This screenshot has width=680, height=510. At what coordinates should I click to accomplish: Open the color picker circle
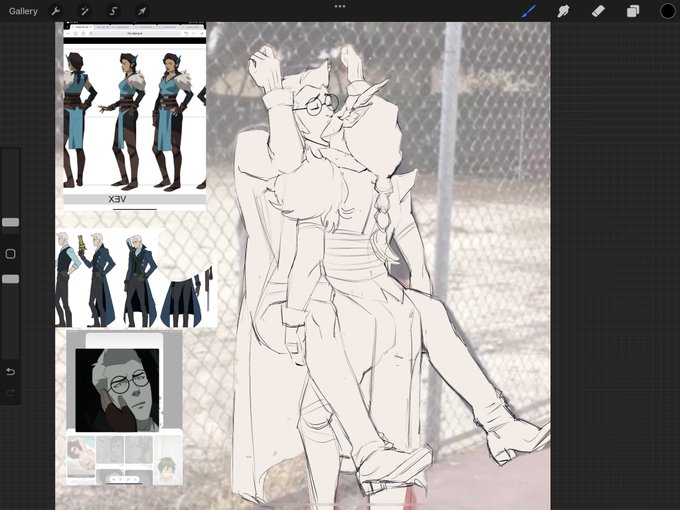point(667,11)
